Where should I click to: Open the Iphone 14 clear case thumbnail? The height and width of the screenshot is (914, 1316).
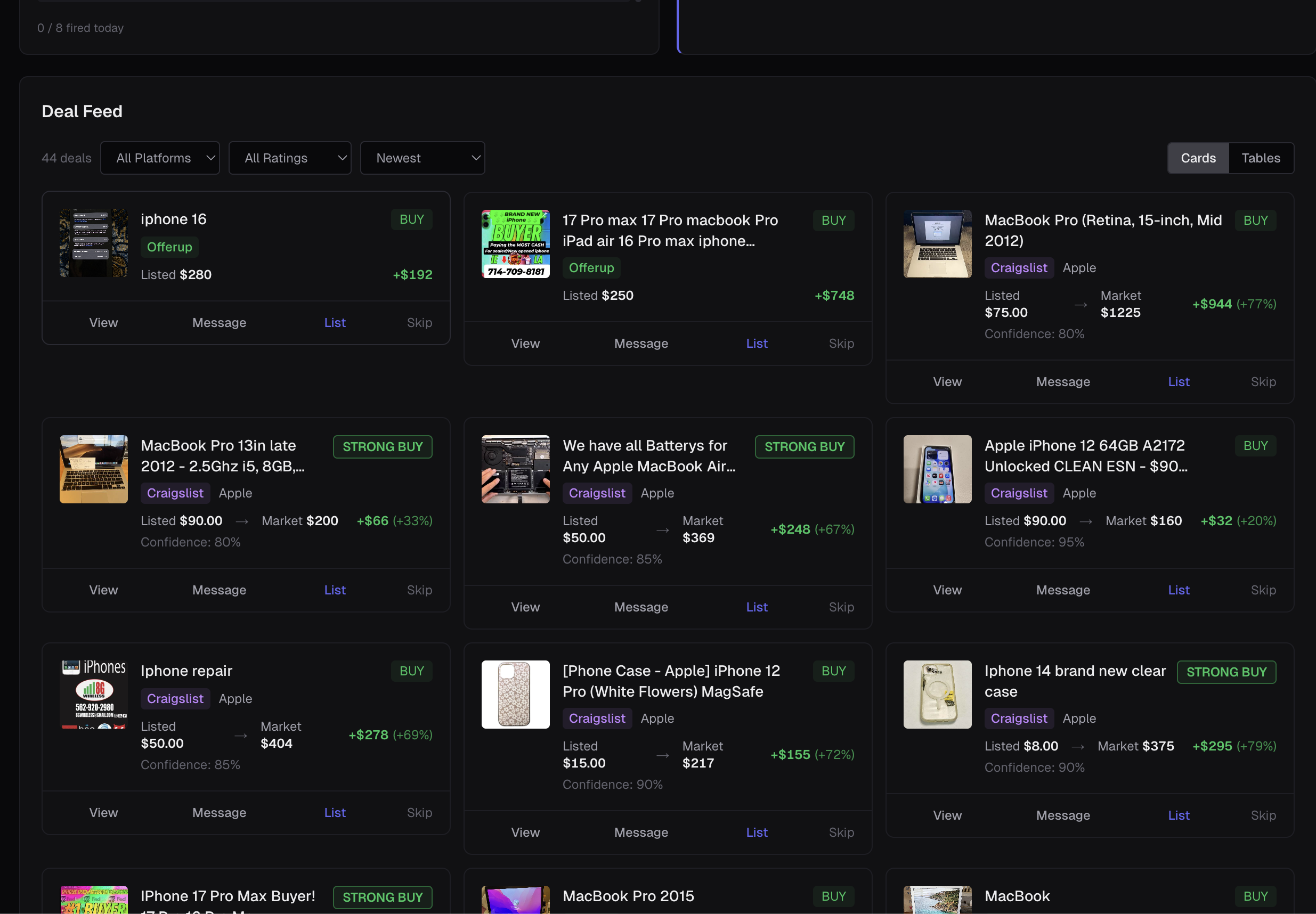[x=937, y=694]
